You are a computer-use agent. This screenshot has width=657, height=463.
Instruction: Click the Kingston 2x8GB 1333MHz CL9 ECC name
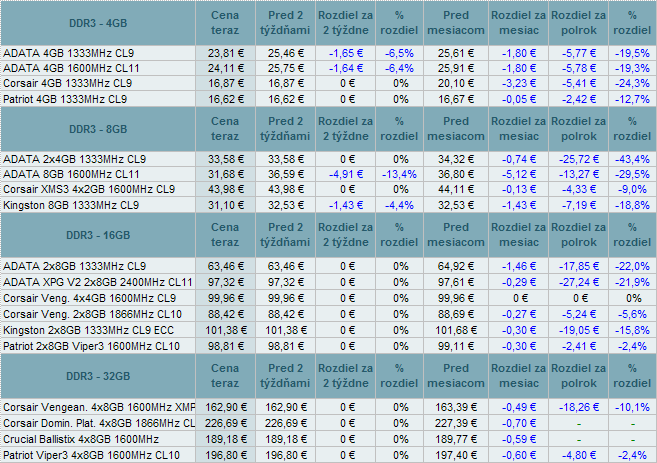tap(88, 330)
